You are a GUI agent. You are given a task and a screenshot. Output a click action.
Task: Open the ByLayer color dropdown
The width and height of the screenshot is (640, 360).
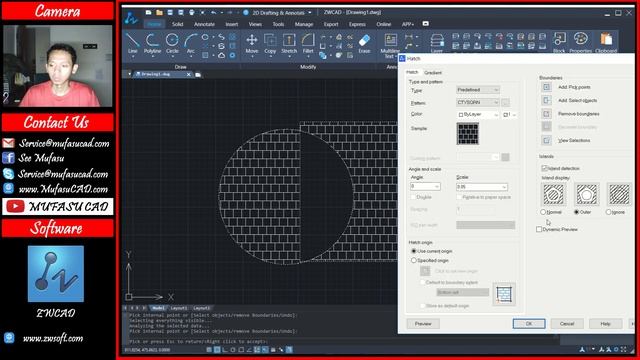point(478,115)
